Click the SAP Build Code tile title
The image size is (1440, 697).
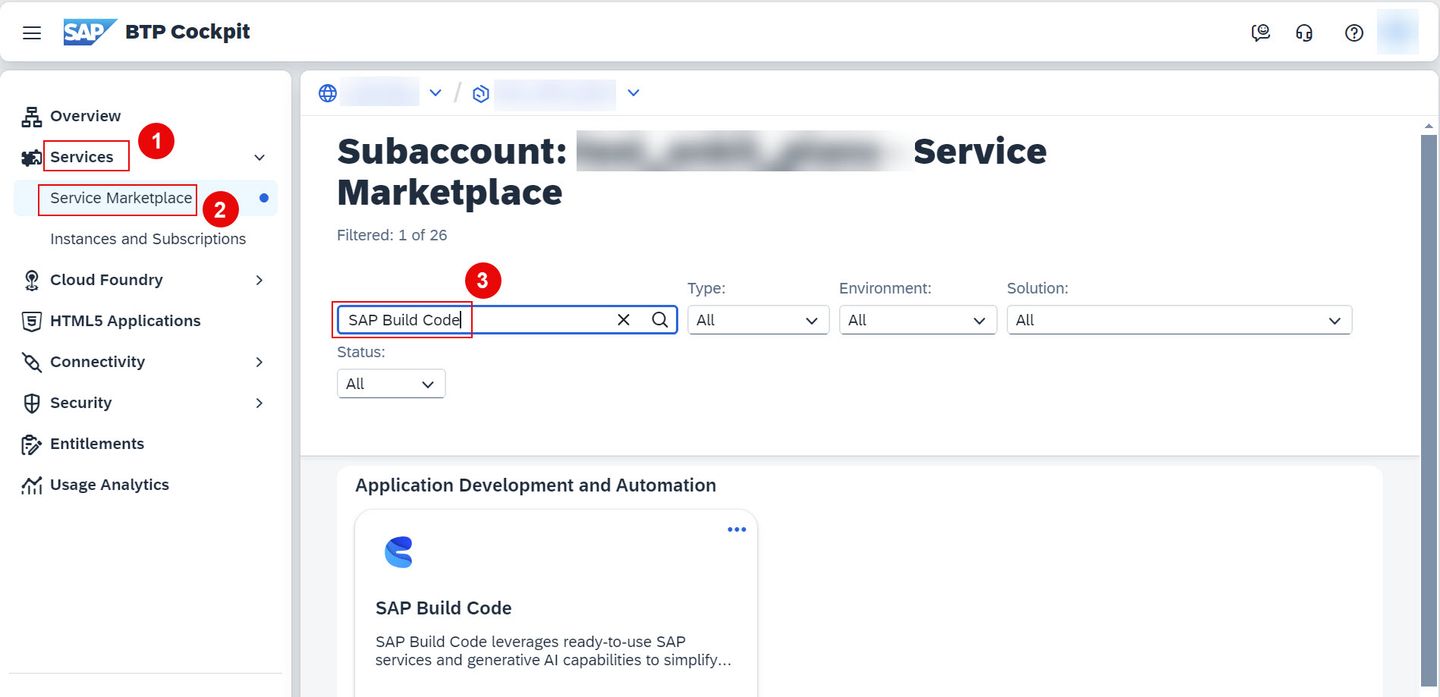(x=443, y=608)
